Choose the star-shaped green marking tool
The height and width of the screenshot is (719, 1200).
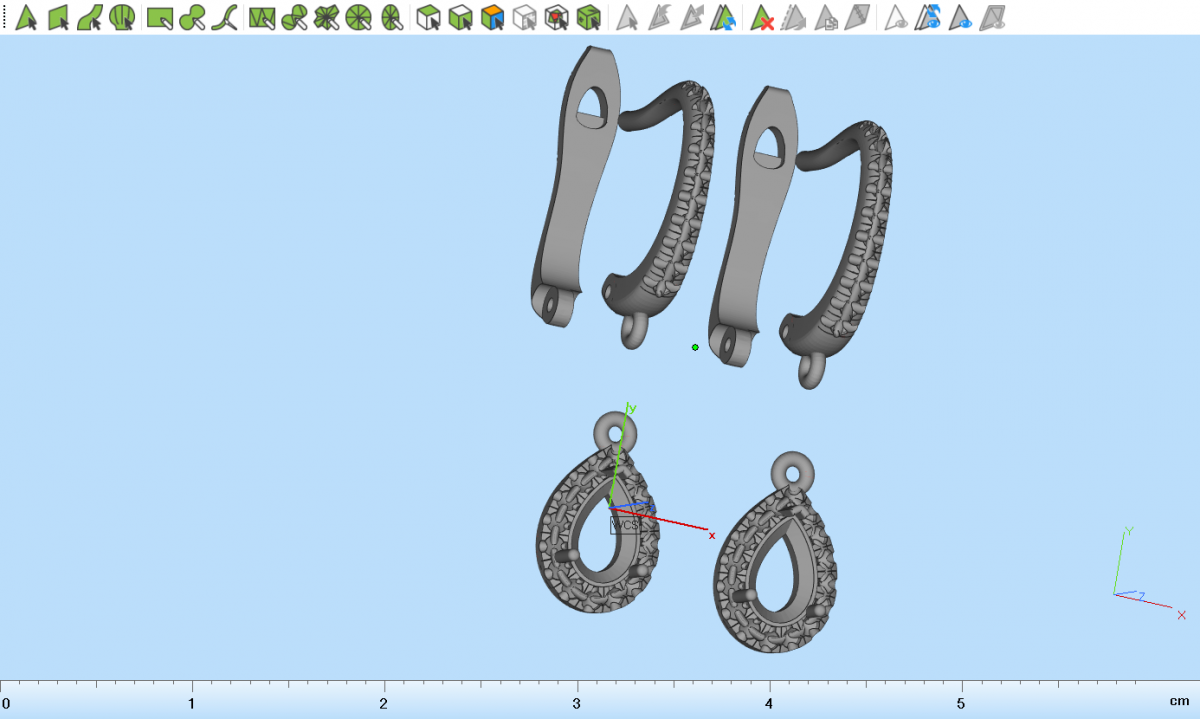click(327, 17)
